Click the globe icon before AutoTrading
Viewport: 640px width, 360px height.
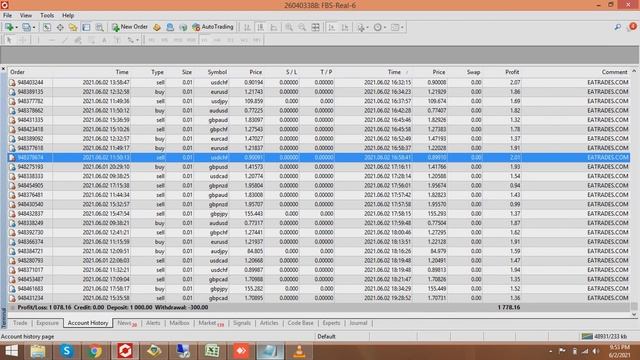183,27
